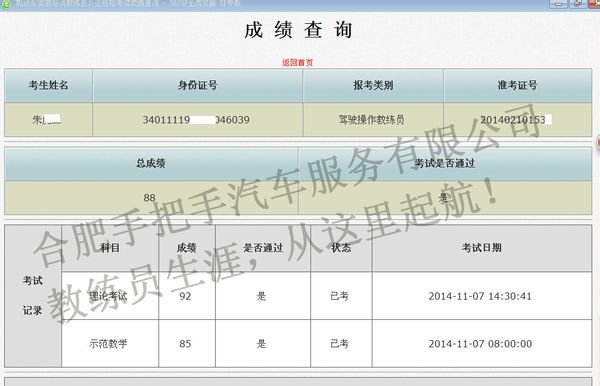Click the 成绩查询 page title
The width and height of the screenshot is (600, 386).
(298, 30)
